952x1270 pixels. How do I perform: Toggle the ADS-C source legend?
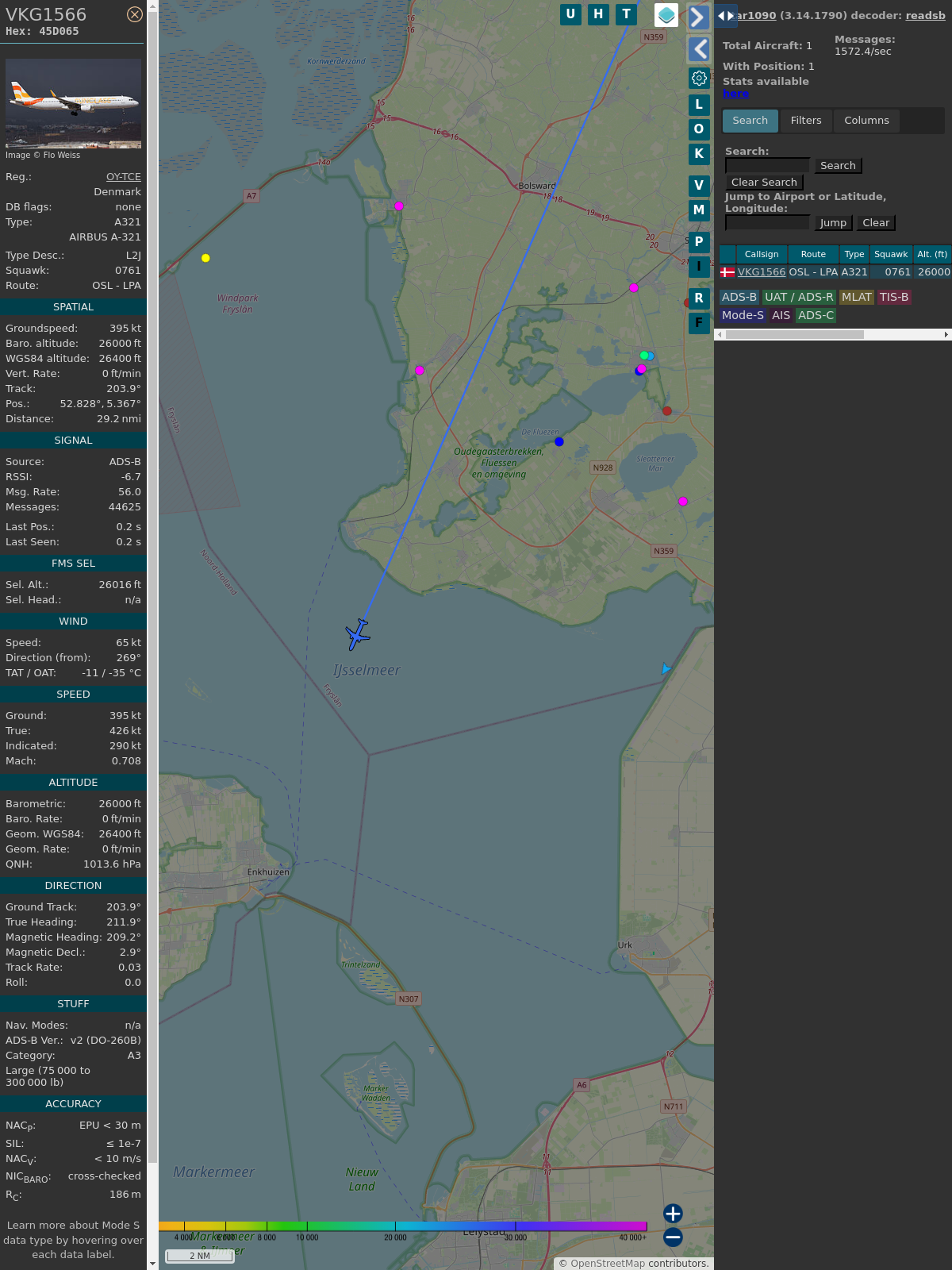tap(816, 315)
